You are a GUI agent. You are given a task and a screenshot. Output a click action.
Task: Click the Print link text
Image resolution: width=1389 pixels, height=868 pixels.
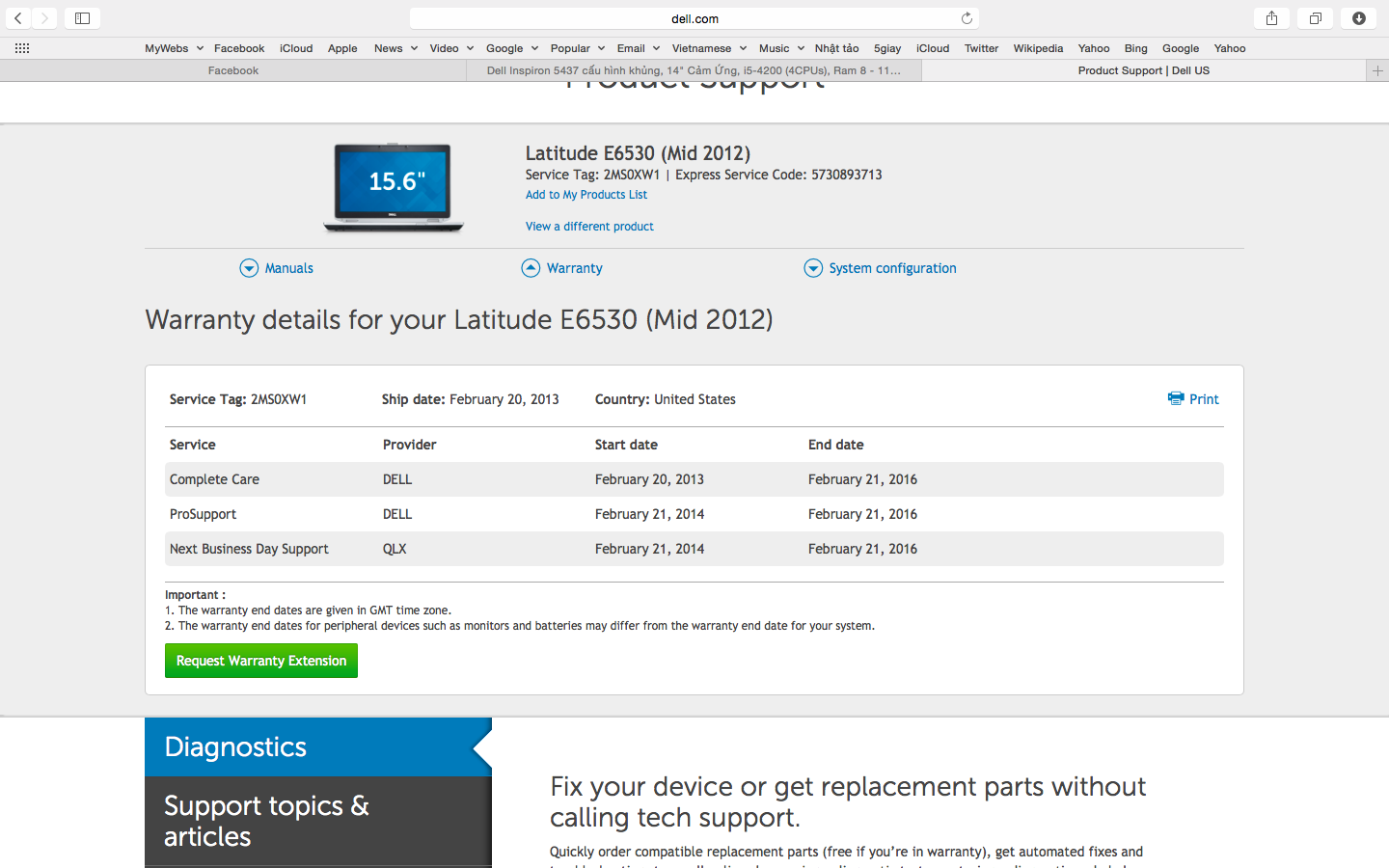click(1204, 399)
